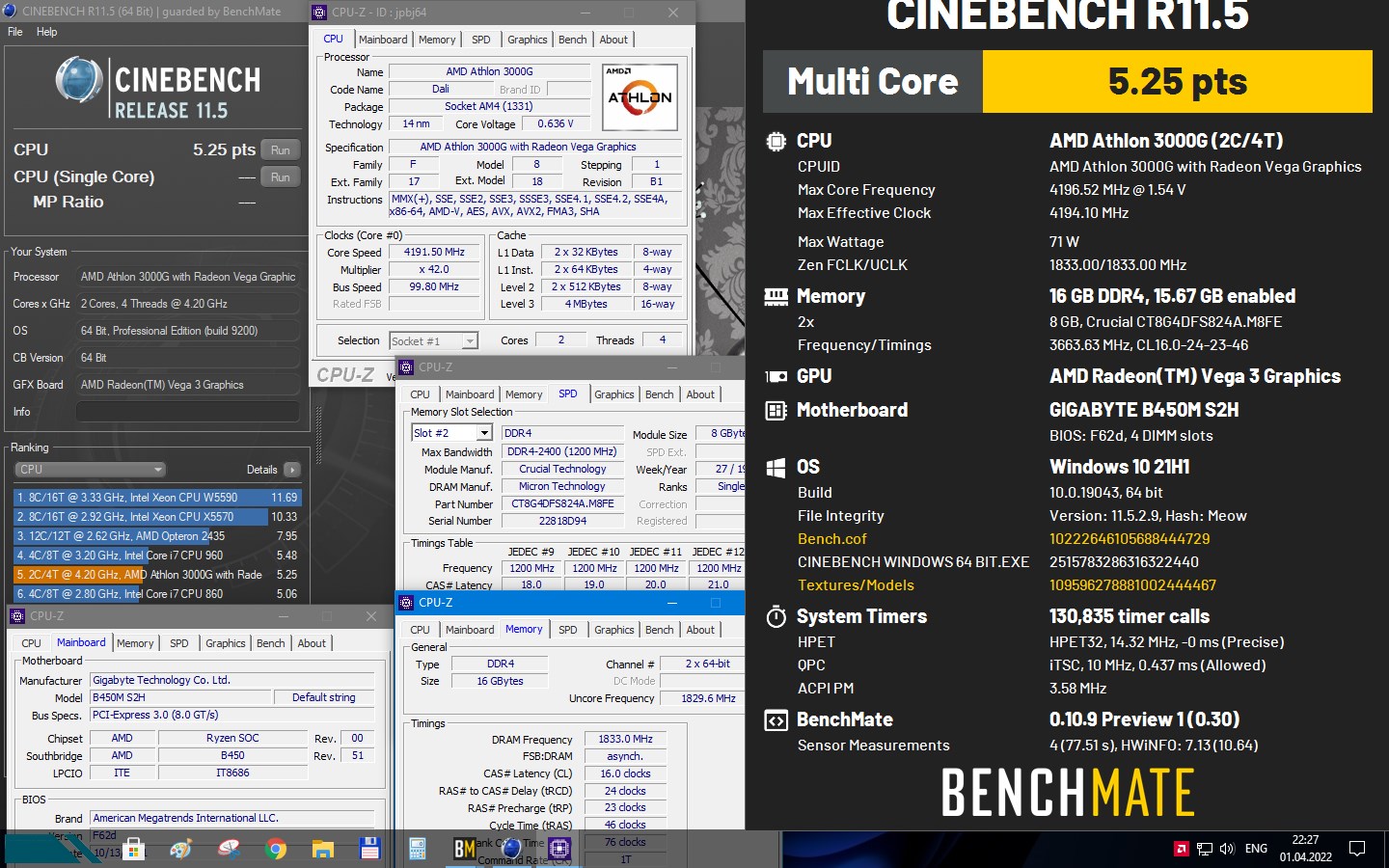Viewport: 1389px width, 868px height.
Task: Click the Info field in Cinebench
Action: (188, 412)
